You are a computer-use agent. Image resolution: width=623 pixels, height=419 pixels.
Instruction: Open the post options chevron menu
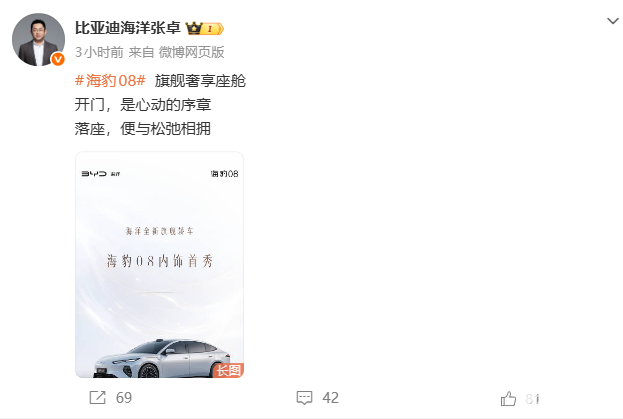coord(613,21)
